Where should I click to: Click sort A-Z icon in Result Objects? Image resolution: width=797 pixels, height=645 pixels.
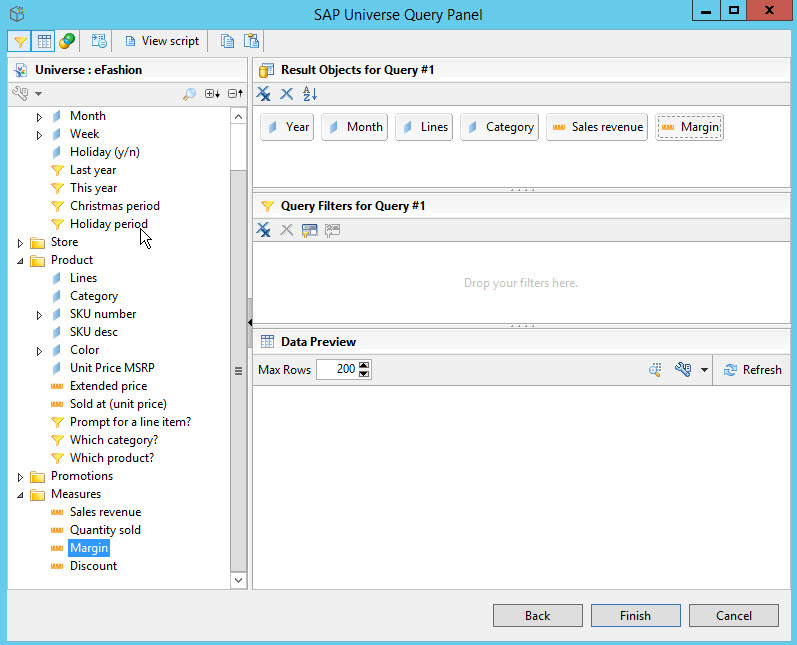coord(310,94)
